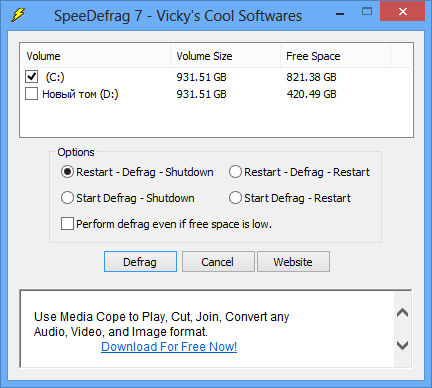432x388 pixels.
Task: Click the ad panel scroll down arrow
Action: (x=403, y=345)
